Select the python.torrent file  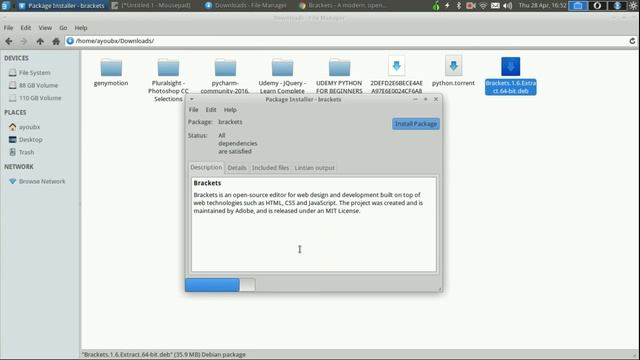pos(453,71)
